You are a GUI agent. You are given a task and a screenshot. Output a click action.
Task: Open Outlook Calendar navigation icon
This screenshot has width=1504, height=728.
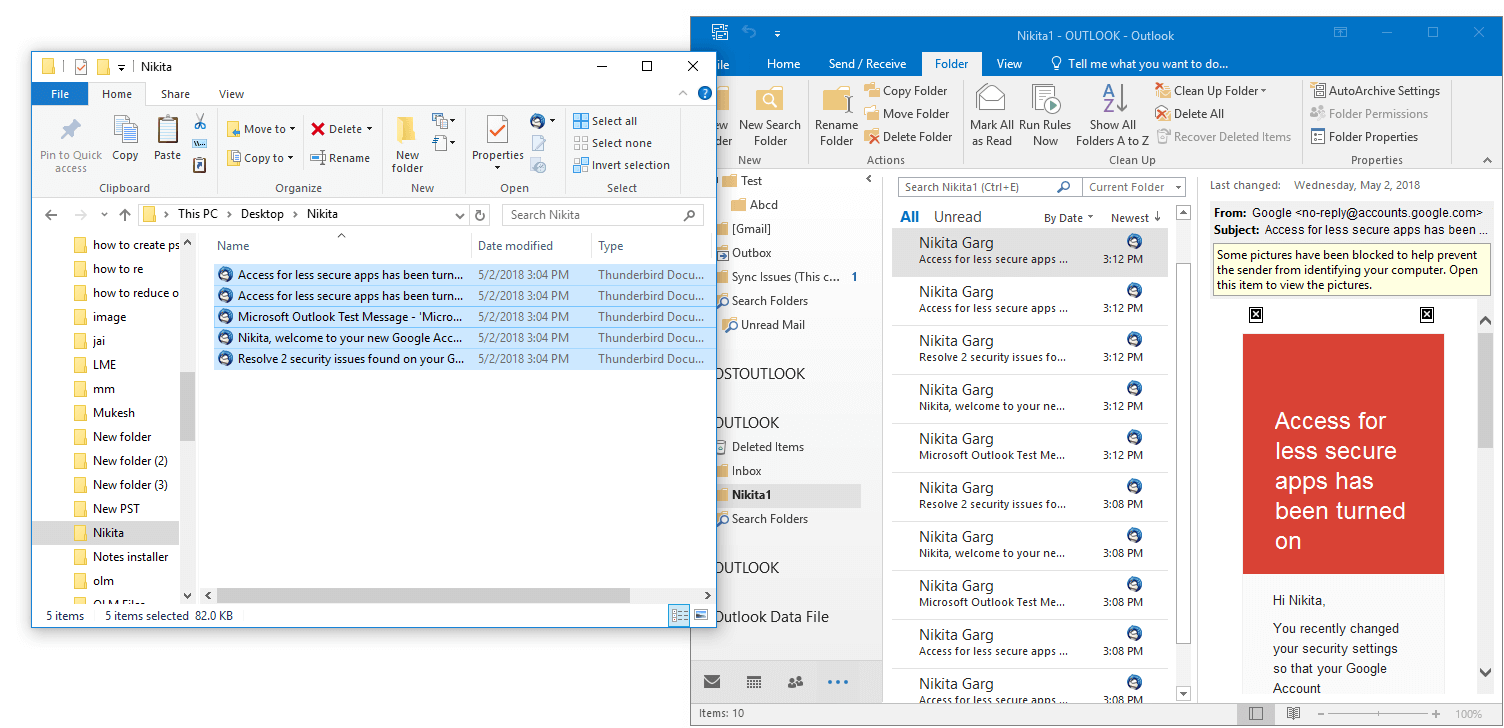755,682
